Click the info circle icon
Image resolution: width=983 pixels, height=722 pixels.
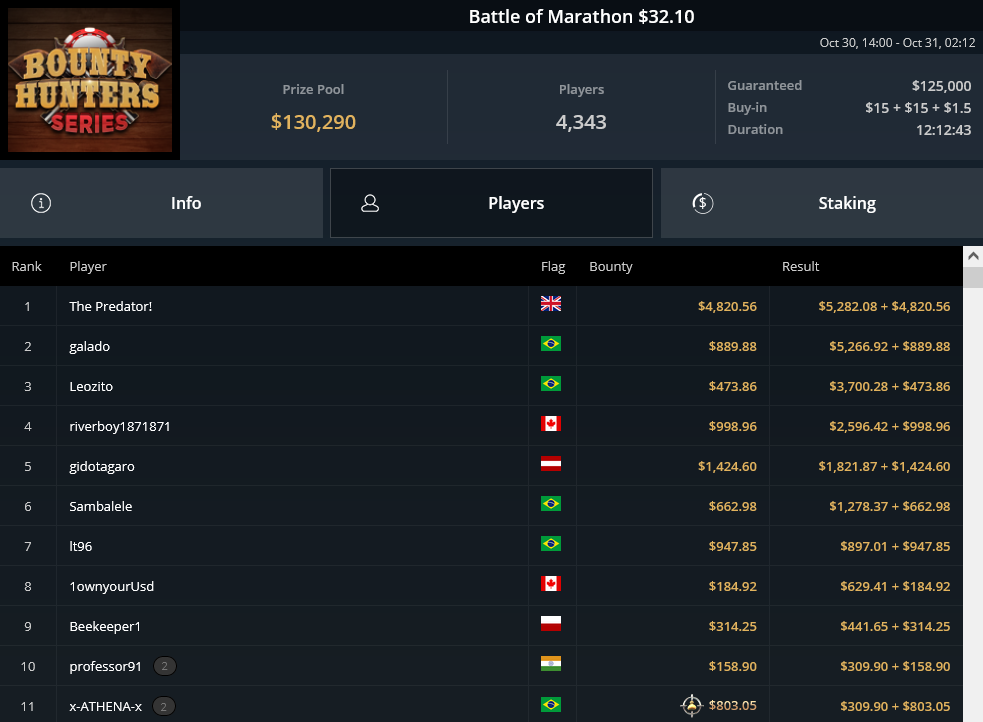click(41, 203)
